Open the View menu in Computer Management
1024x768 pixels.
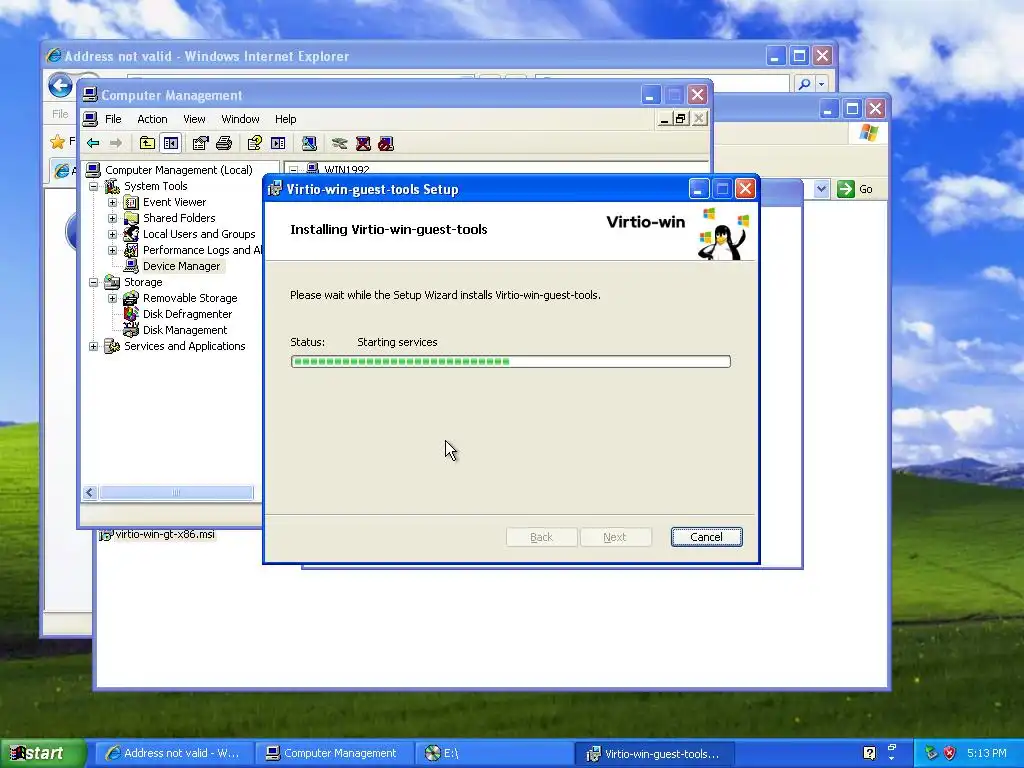click(x=194, y=119)
